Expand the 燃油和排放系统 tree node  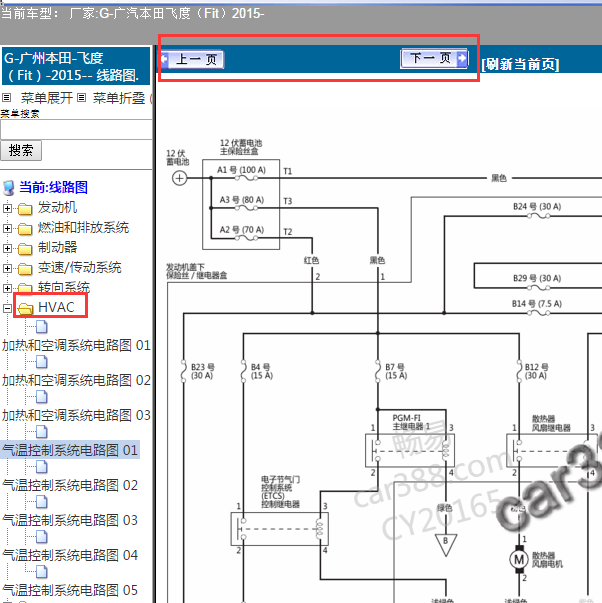(x=7, y=228)
